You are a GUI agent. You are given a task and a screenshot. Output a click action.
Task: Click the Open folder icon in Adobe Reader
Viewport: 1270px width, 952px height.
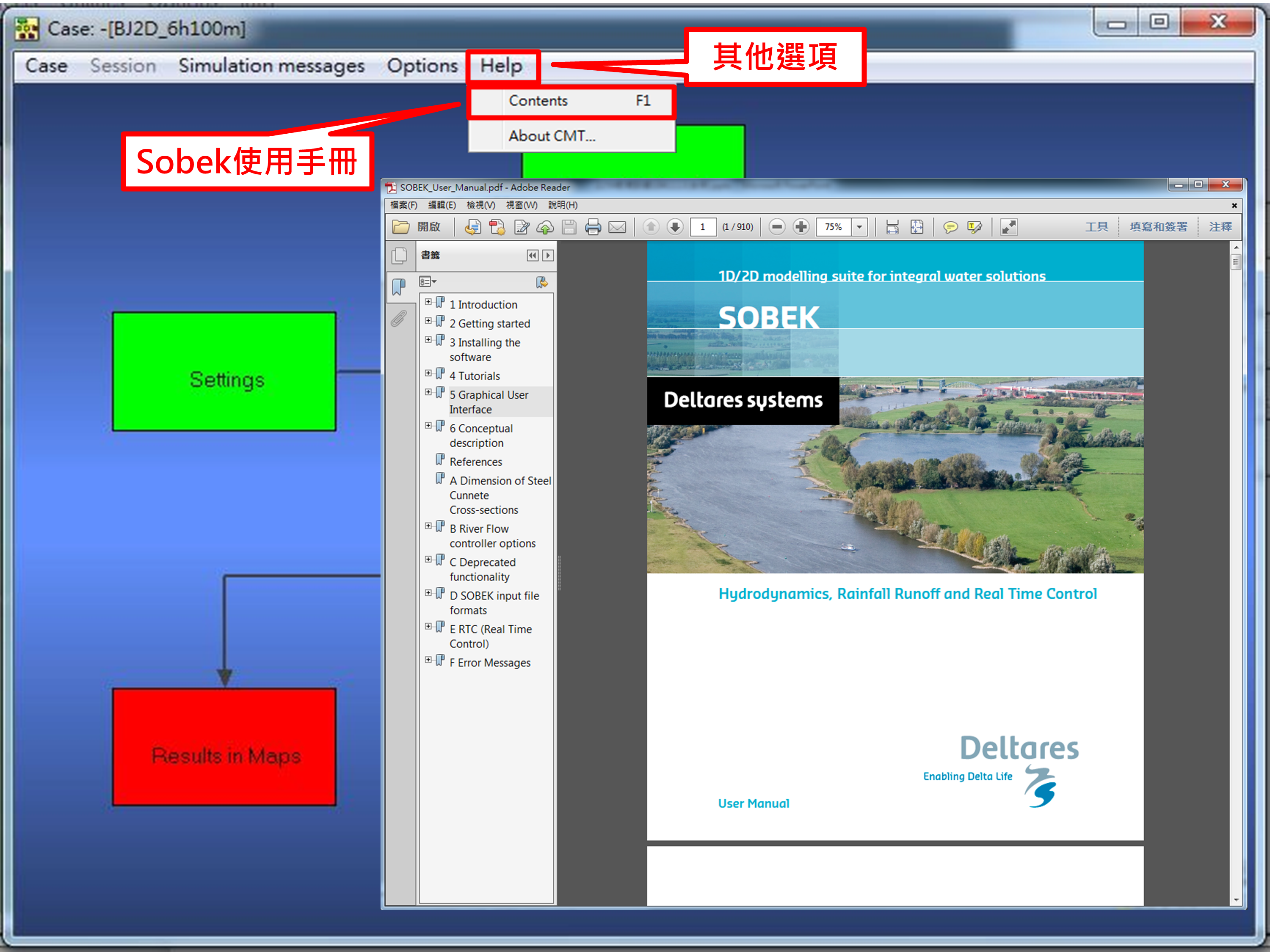[400, 227]
